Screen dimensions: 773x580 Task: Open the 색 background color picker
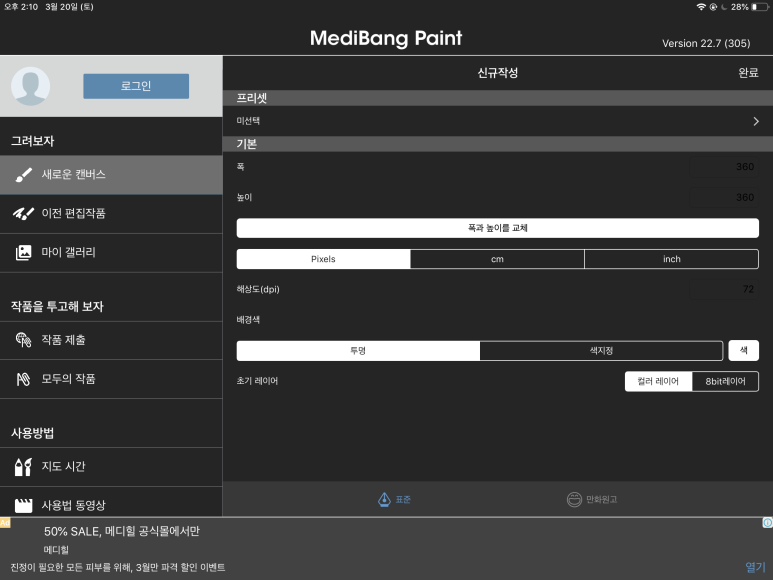point(743,350)
